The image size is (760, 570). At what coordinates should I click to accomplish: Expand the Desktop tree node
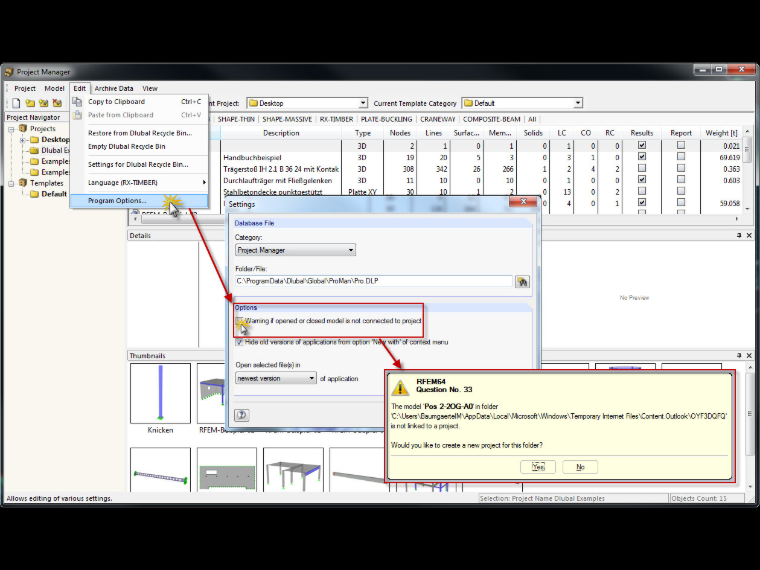click(x=22, y=140)
